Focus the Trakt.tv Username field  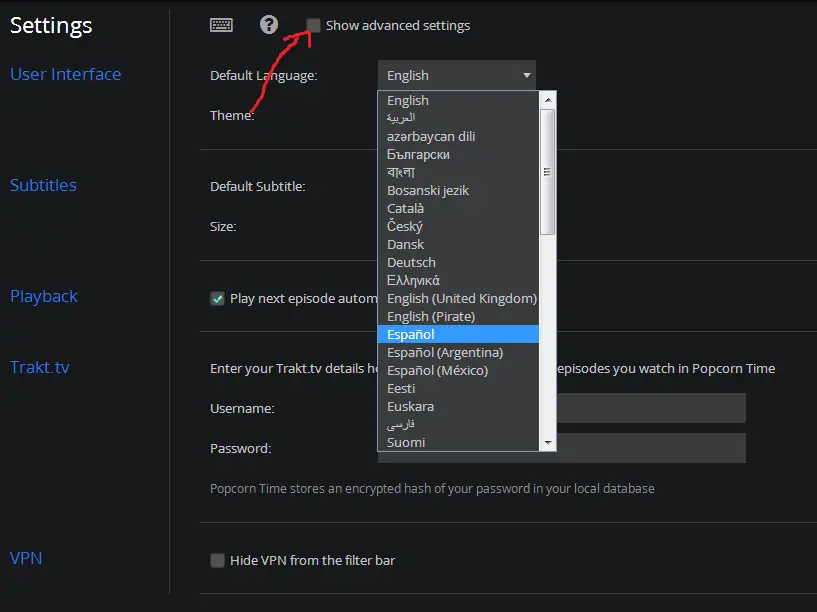click(651, 408)
